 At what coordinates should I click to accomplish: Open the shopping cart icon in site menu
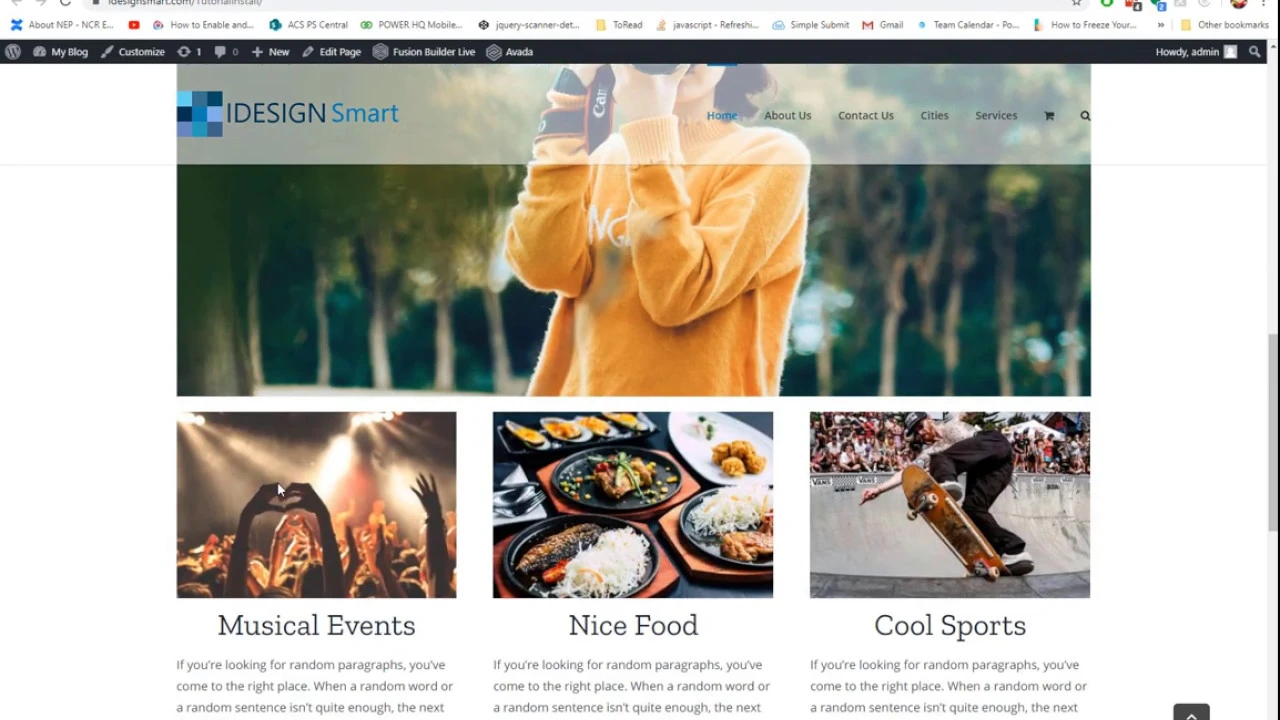tap(1049, 116)
